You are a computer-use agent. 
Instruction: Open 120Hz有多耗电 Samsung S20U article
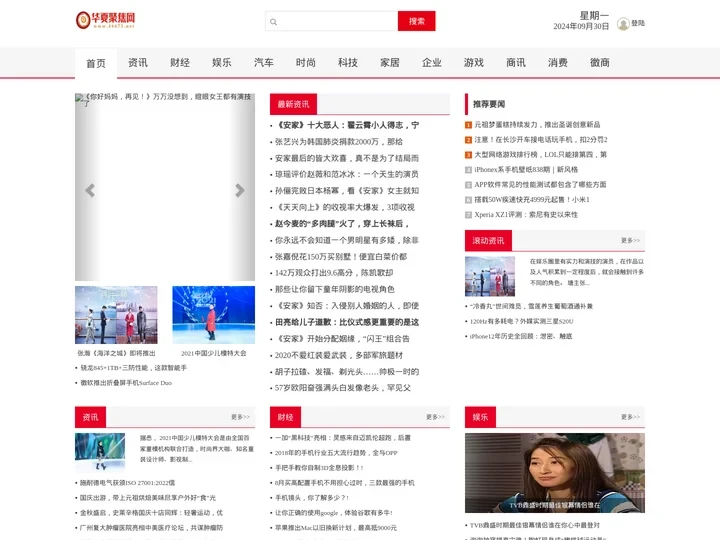pyautogui.click(x=522, y=321)
